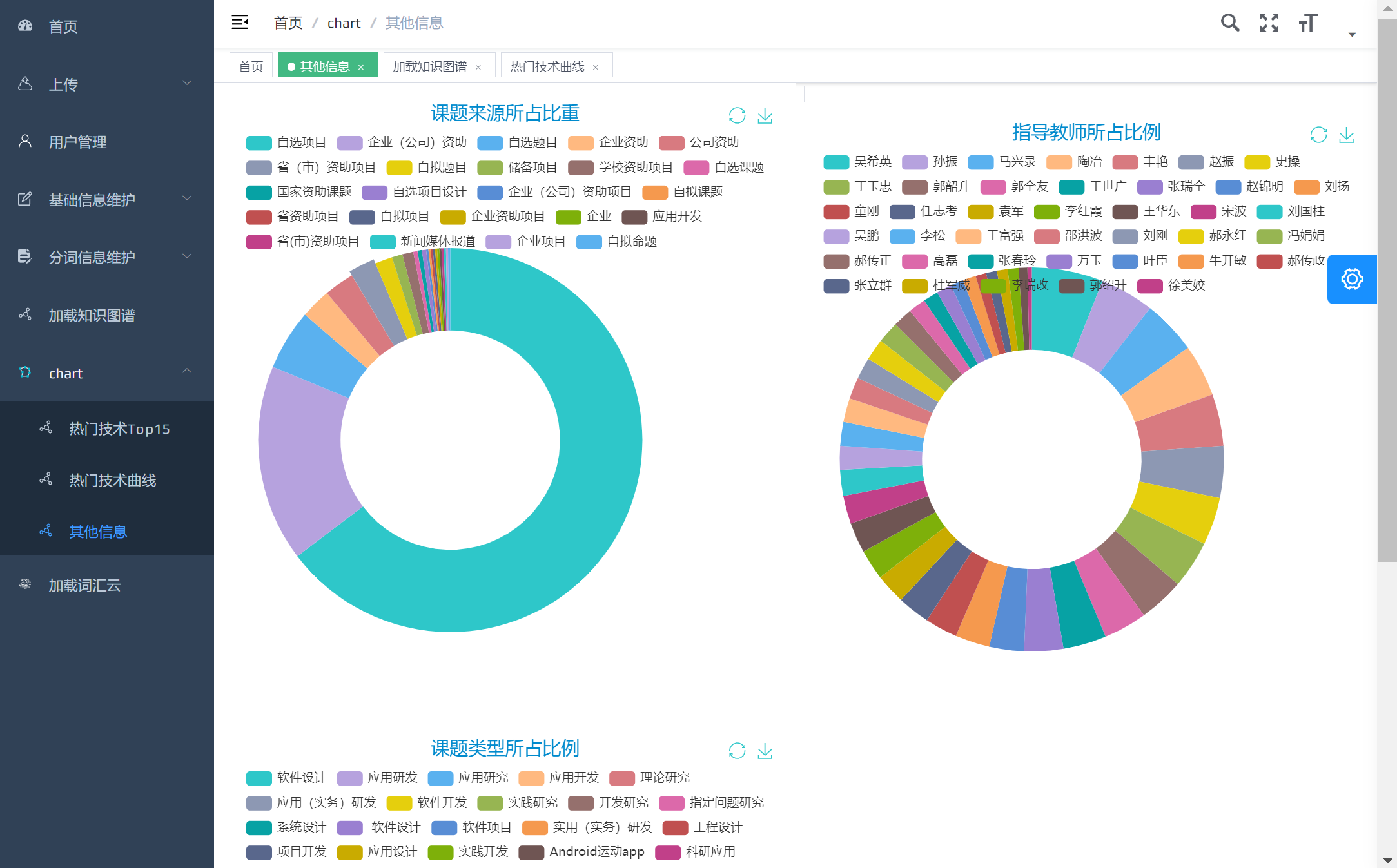Open the user dropdown caret at top right
This screenshot has width=1397, height=868.
pos(1353,35)
